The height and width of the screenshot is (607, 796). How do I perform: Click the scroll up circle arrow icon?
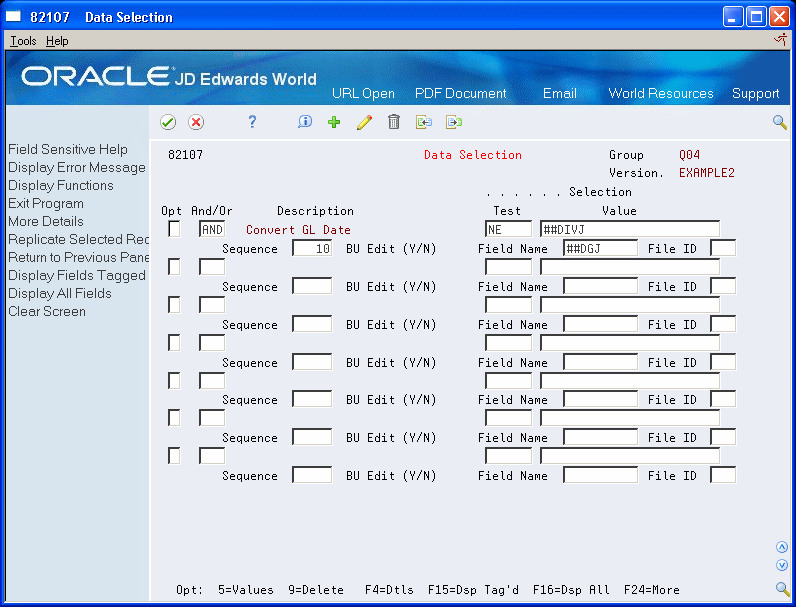click(x=782, y=547)
